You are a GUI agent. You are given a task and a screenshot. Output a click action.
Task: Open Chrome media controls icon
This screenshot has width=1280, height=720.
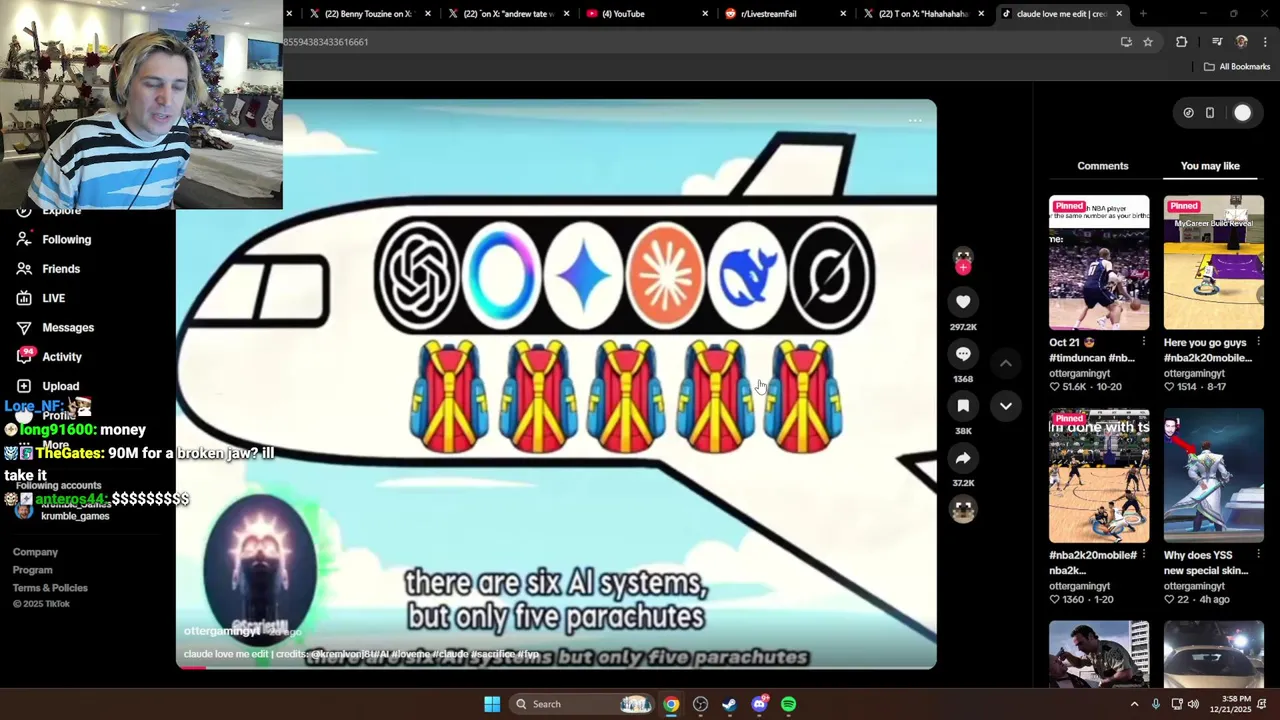(1217, 42)
